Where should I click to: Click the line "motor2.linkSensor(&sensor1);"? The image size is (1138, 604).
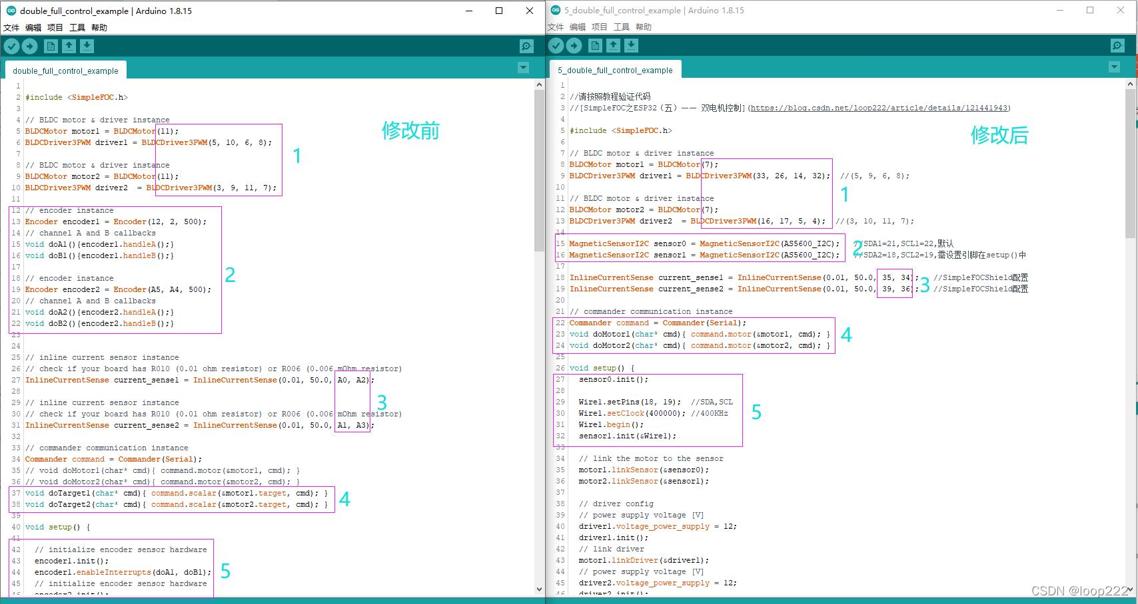[644, 481]
